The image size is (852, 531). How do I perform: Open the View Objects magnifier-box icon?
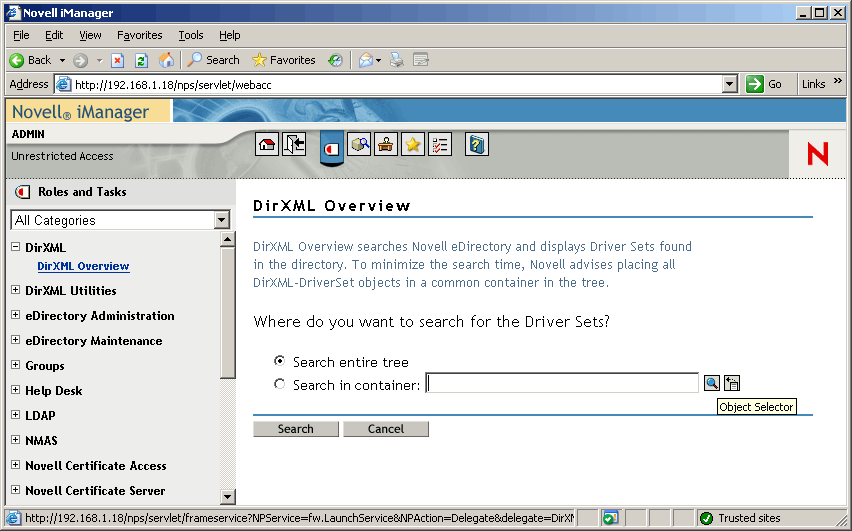click(359, 145)
